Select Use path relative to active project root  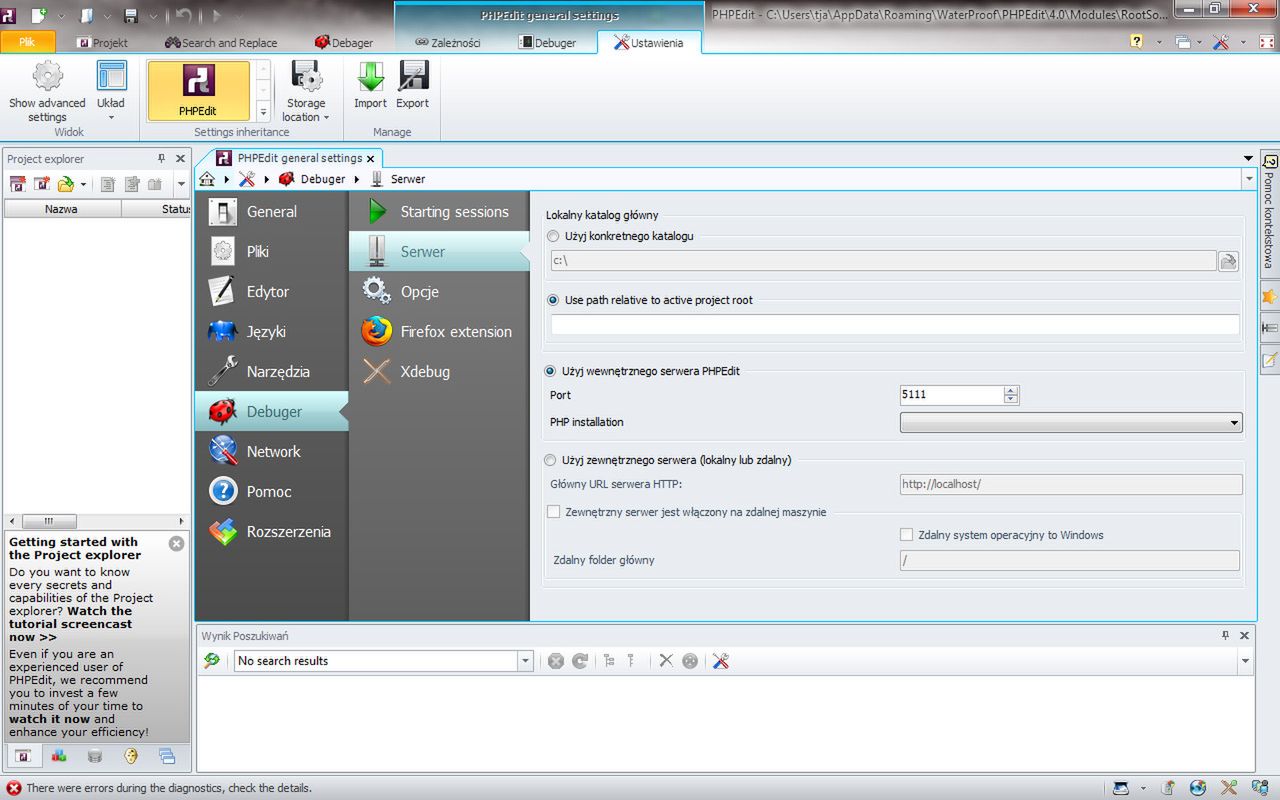[554, 300]
